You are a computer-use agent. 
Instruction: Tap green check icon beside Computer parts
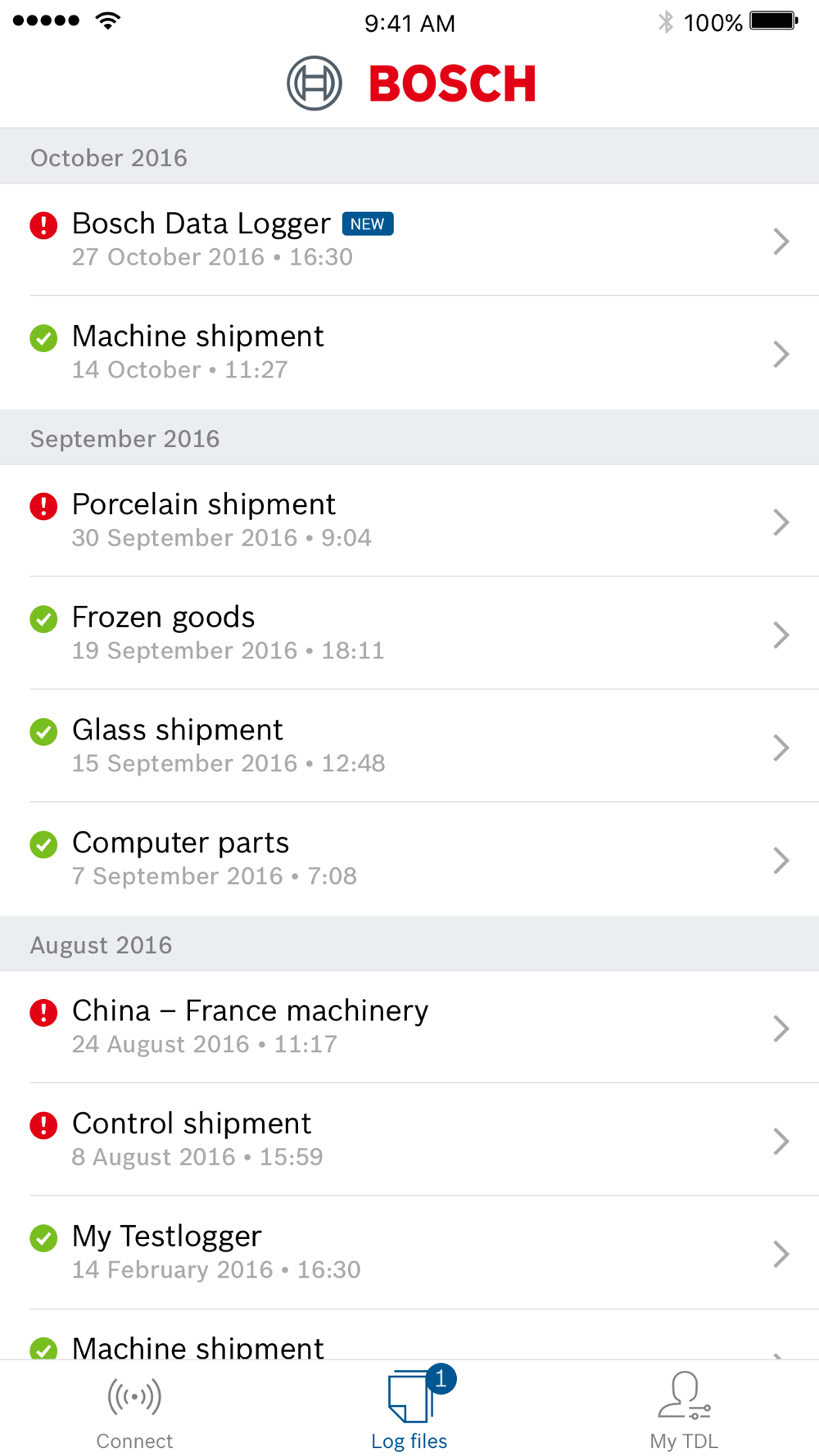point(43,844)
